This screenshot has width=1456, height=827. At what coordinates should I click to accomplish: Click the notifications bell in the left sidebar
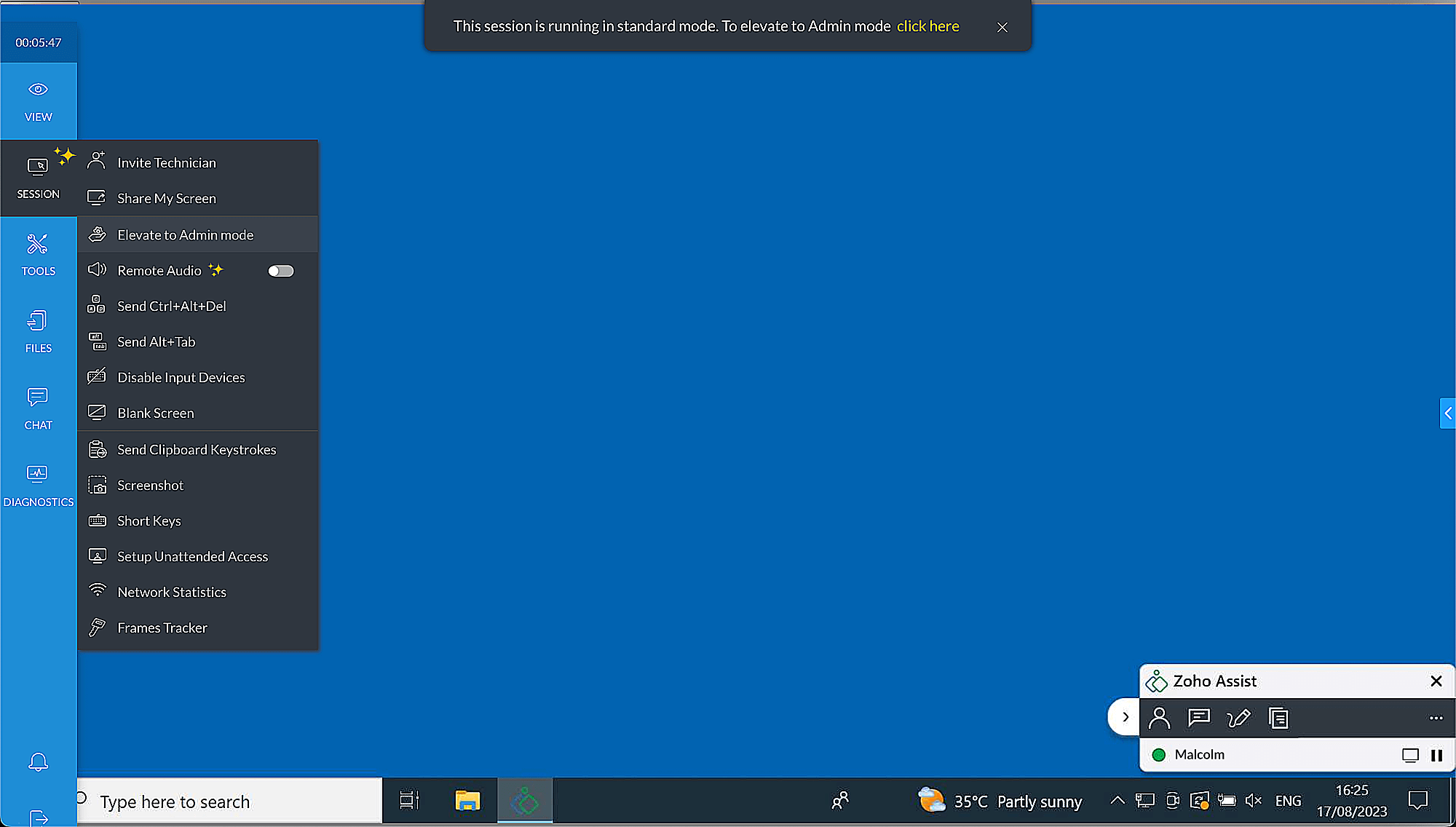pos(38,761)
